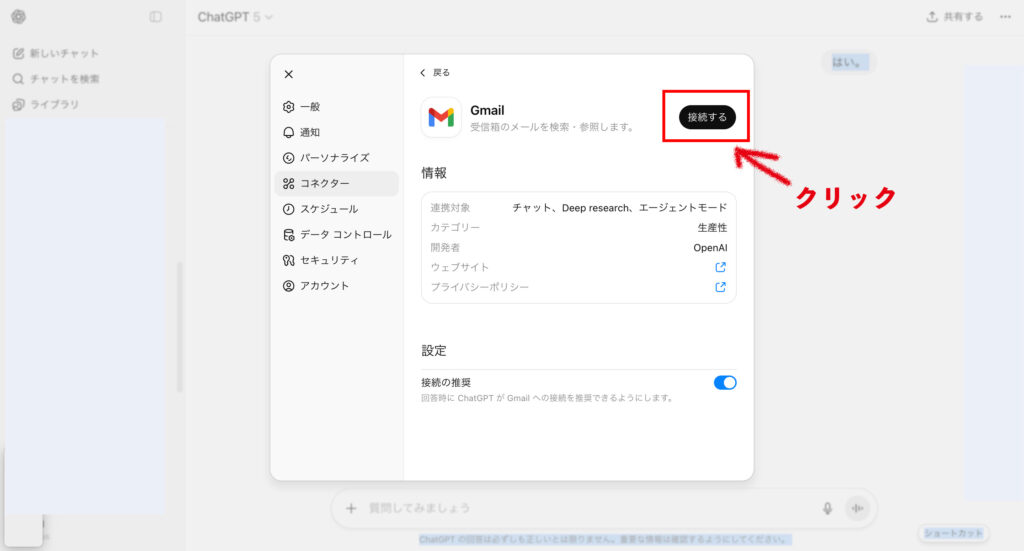Toggle the 接続の推奨 switch
The width and height of the screenshot is (1024, 551).
pyautogui.click(x=725, y=383)
